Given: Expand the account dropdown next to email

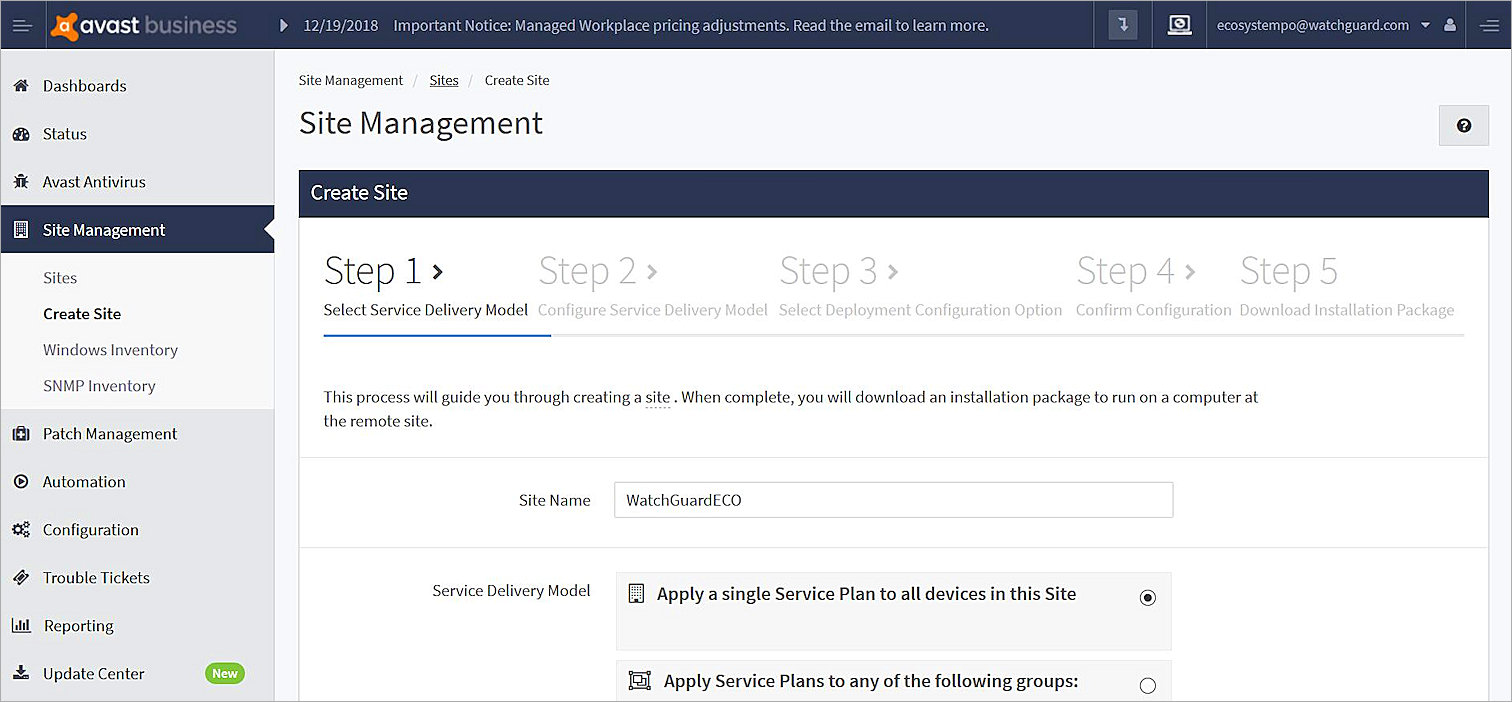Looking at the screenshot, I should (x=1425, y=26).
